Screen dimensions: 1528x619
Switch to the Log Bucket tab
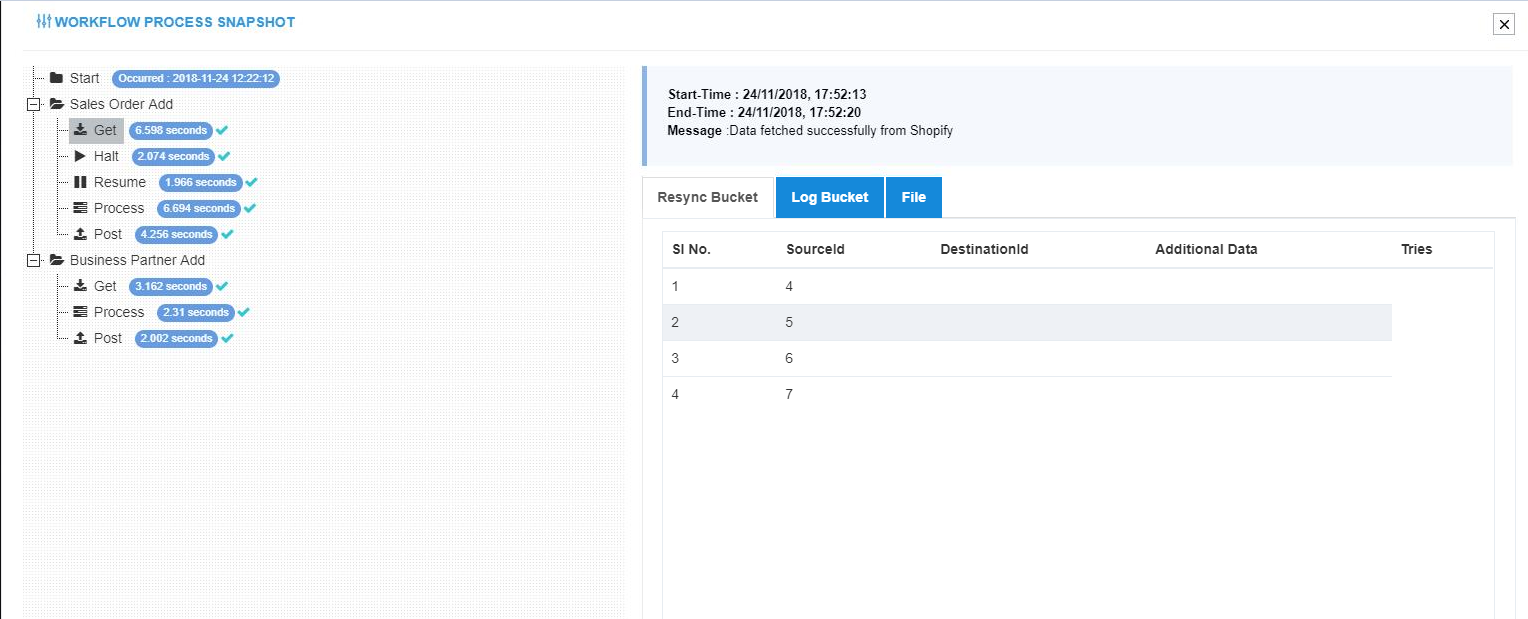(x=829, y=198)
